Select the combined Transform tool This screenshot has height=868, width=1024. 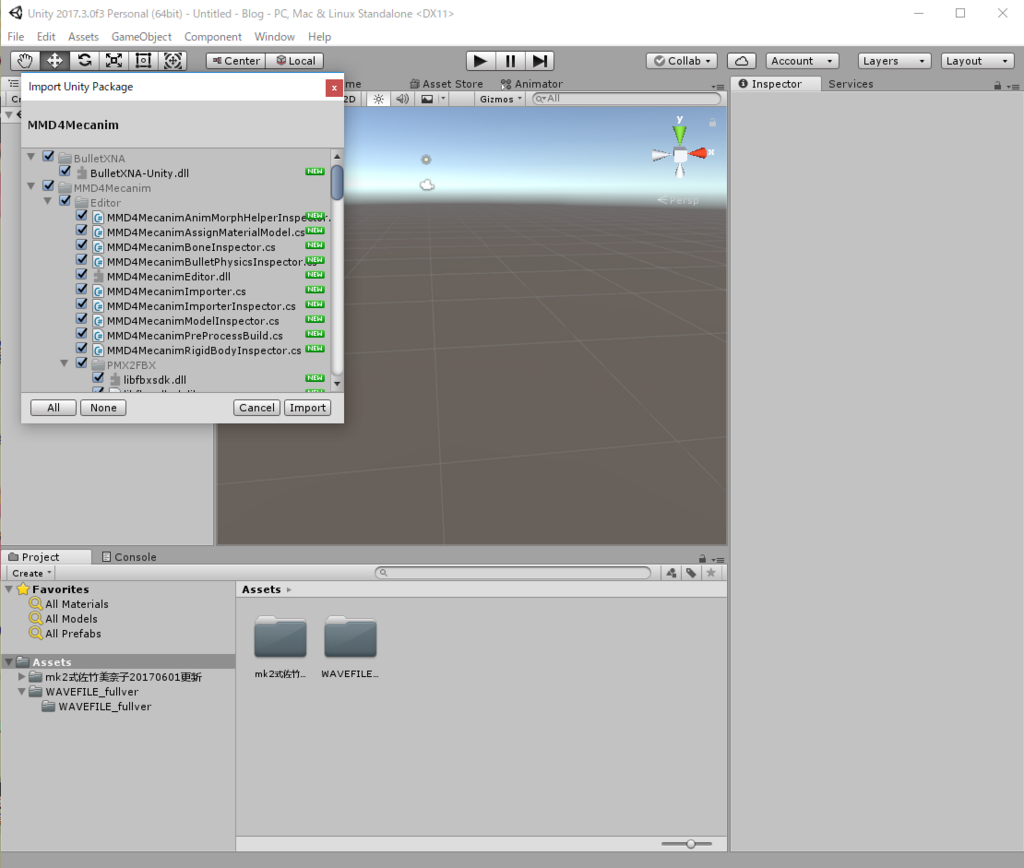[x=172, y=61]
